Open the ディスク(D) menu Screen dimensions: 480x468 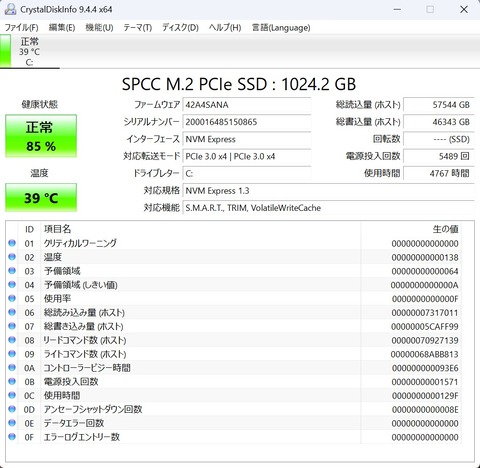pyautogui.click(x=180, y=27)
